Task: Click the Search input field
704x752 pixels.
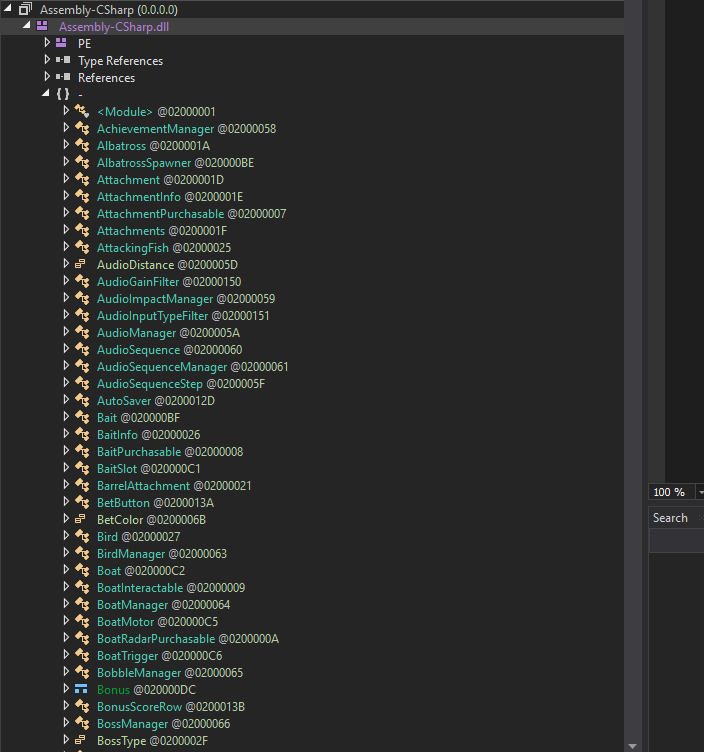Action: click(677, 541)
